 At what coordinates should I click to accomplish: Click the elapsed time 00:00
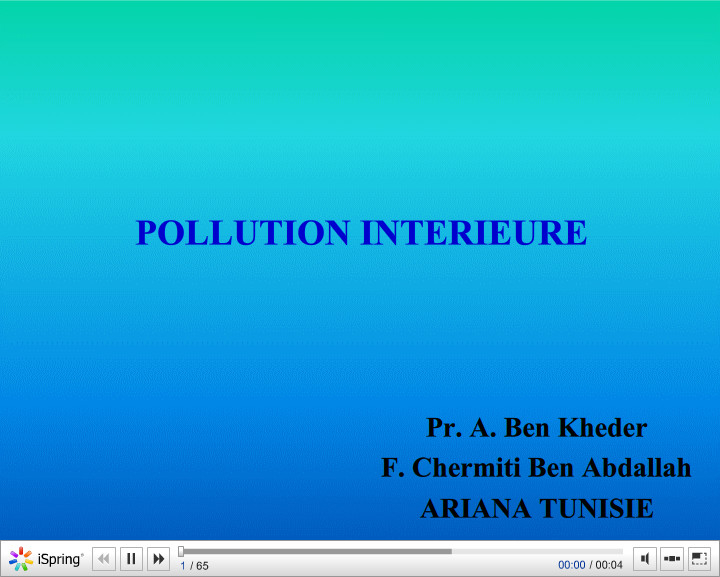pos(572,565)
